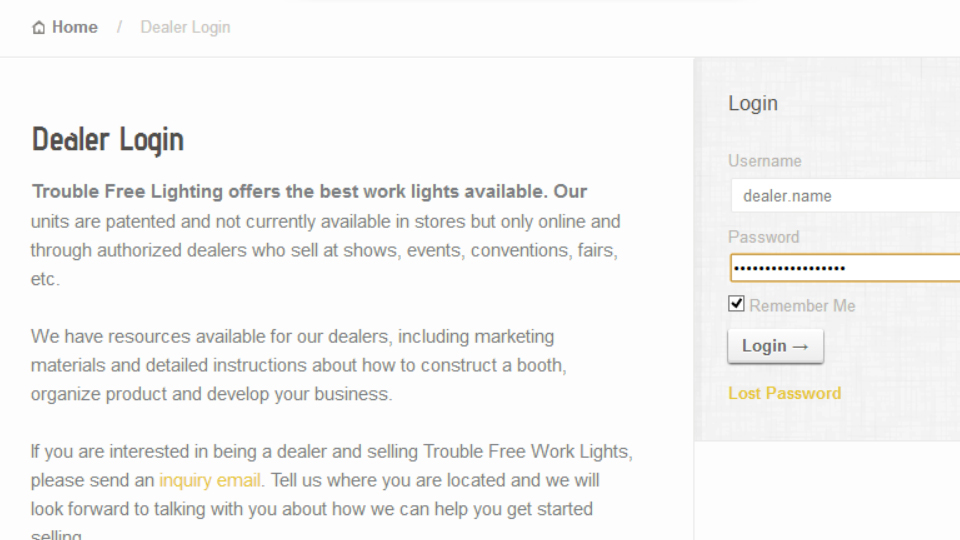Focus the Username field containing dealer.name
The width and height of the screenshot is (960, 540).
point(846,196)
